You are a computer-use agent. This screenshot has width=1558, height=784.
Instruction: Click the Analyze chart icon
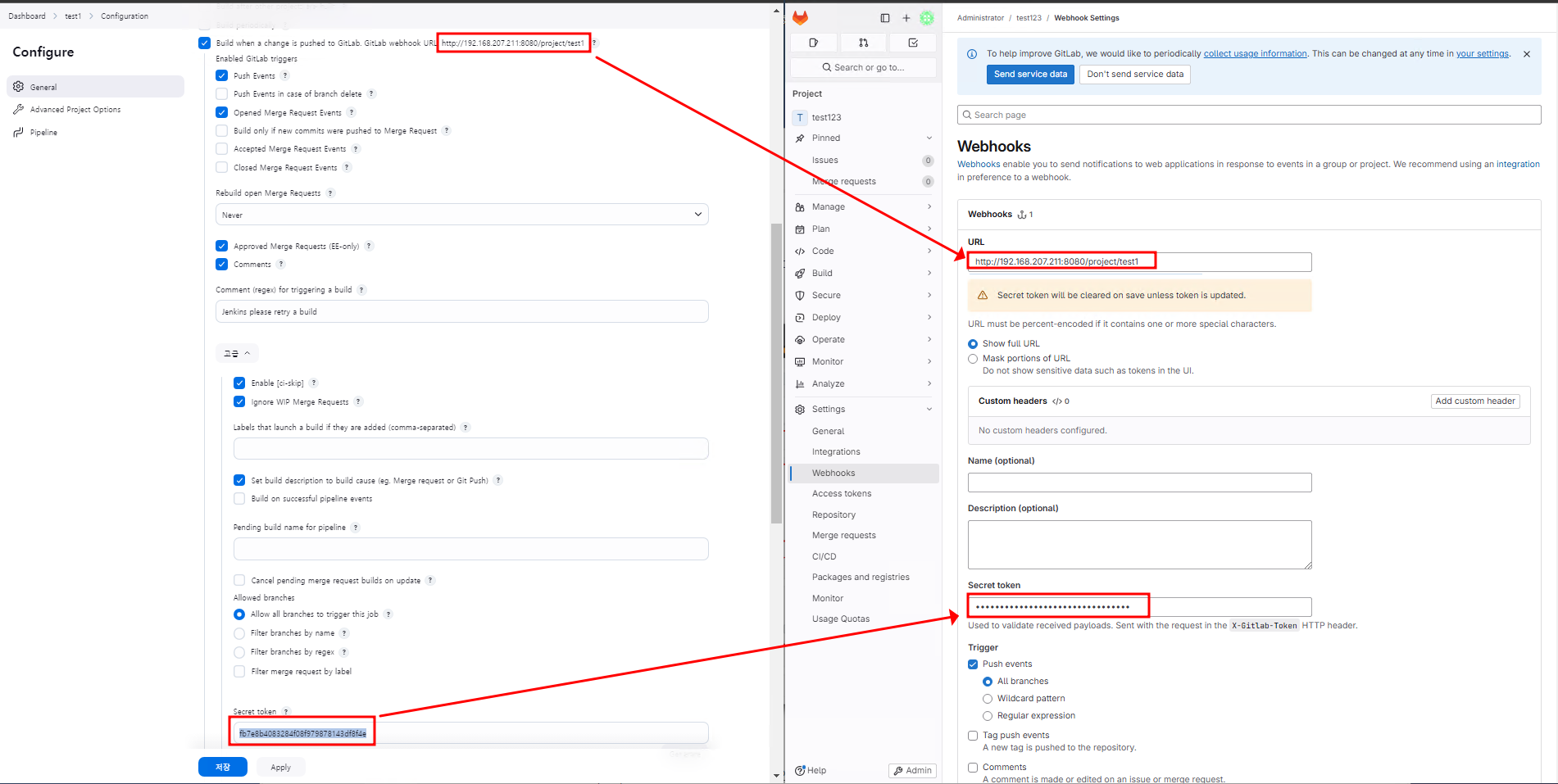point(800,384)
